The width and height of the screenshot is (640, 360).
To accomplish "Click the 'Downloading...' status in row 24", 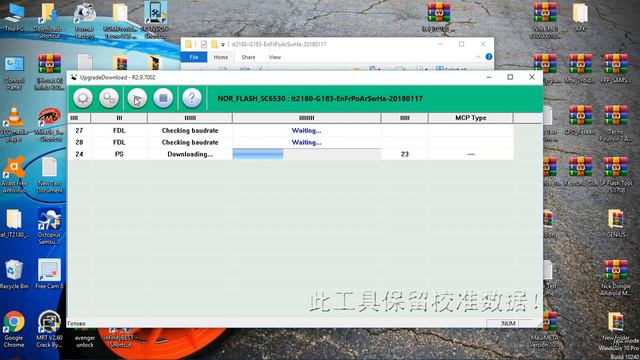I will click(190, 154).
